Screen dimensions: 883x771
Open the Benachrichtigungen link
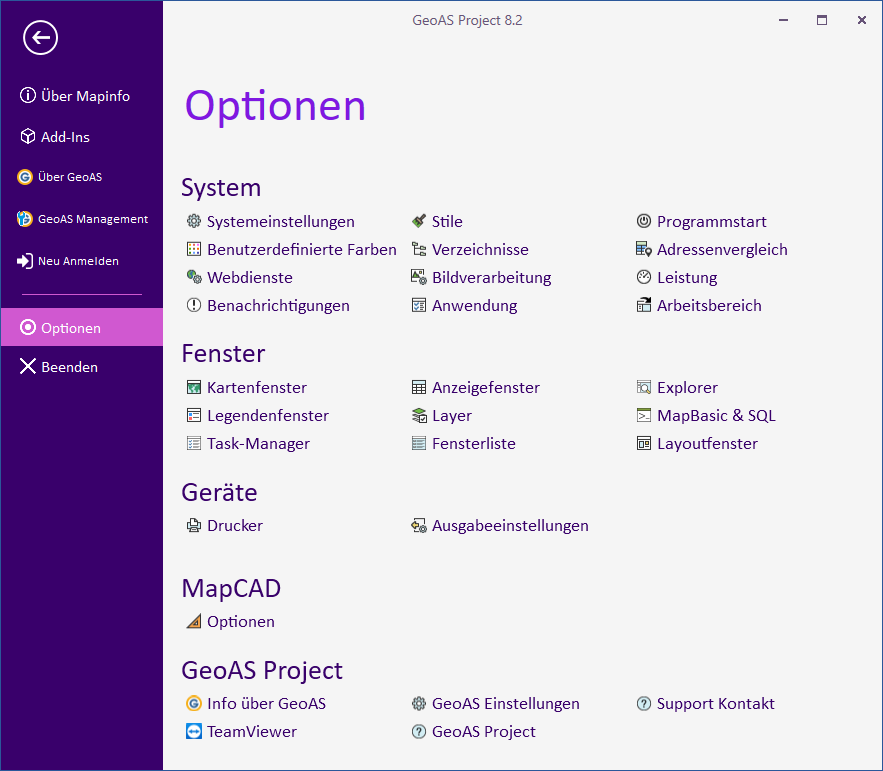[278, 305]
